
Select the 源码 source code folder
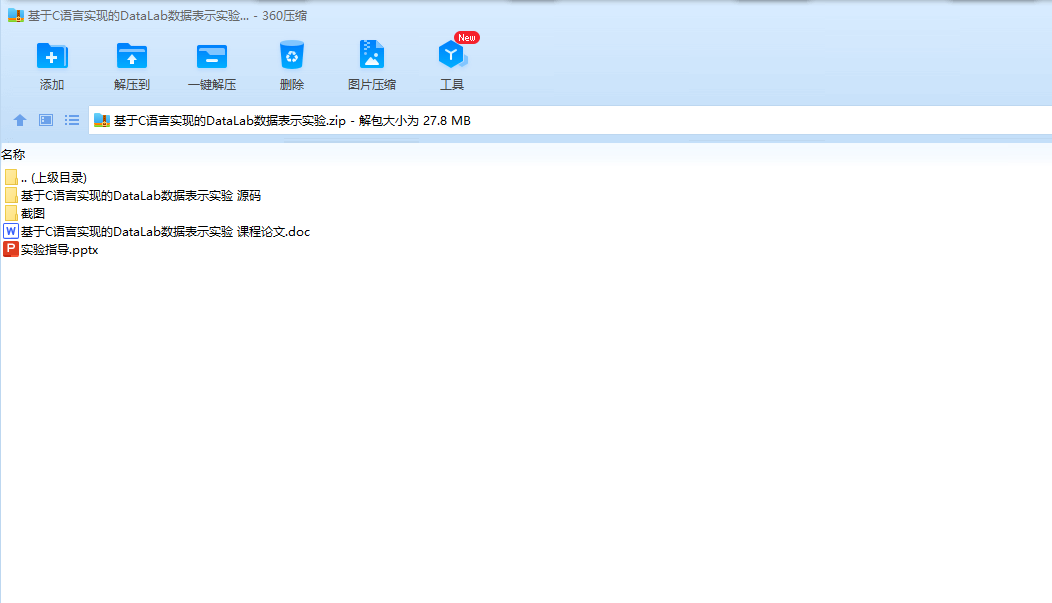tap(132, 196)
